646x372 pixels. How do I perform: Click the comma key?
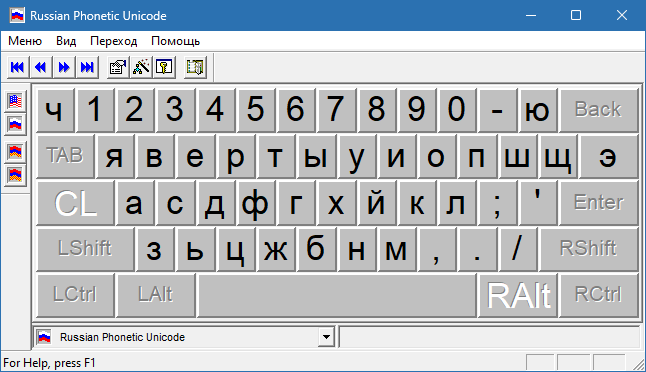[x=437, y=249]
